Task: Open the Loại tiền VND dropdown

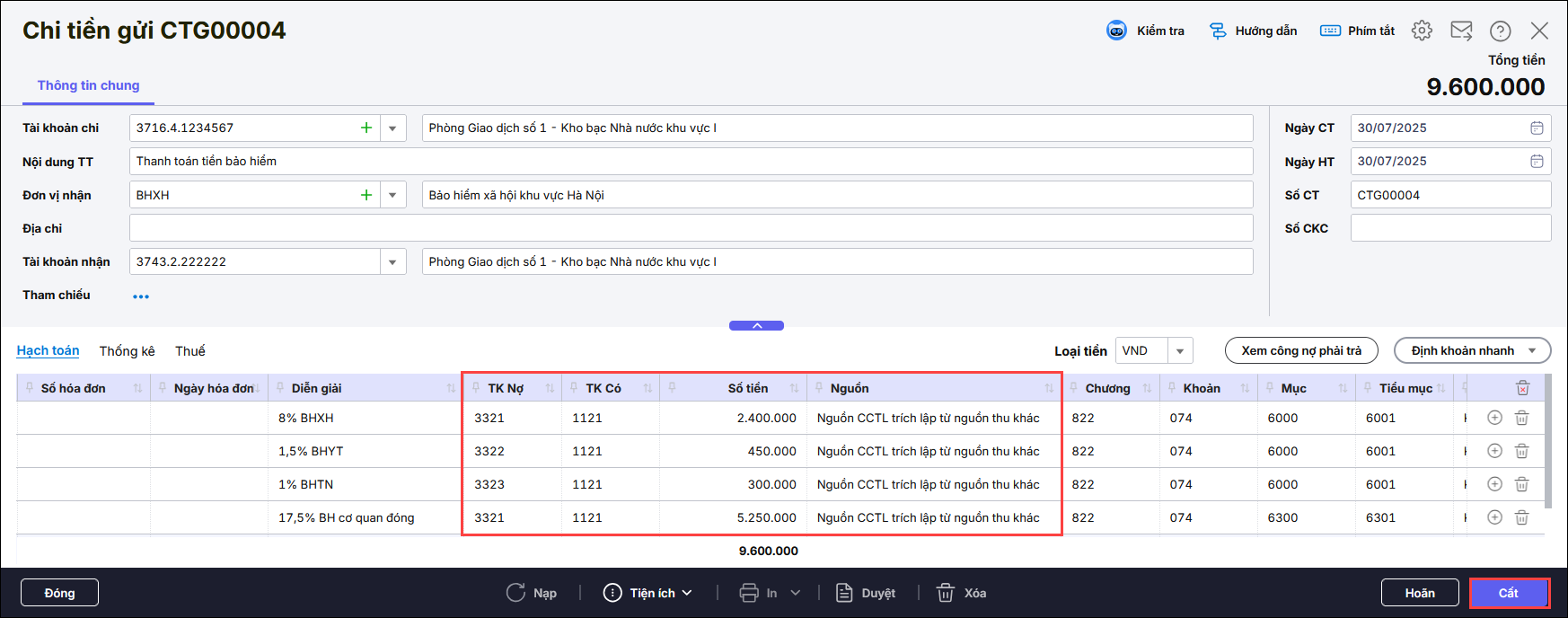Action: tap(1180, 351)
